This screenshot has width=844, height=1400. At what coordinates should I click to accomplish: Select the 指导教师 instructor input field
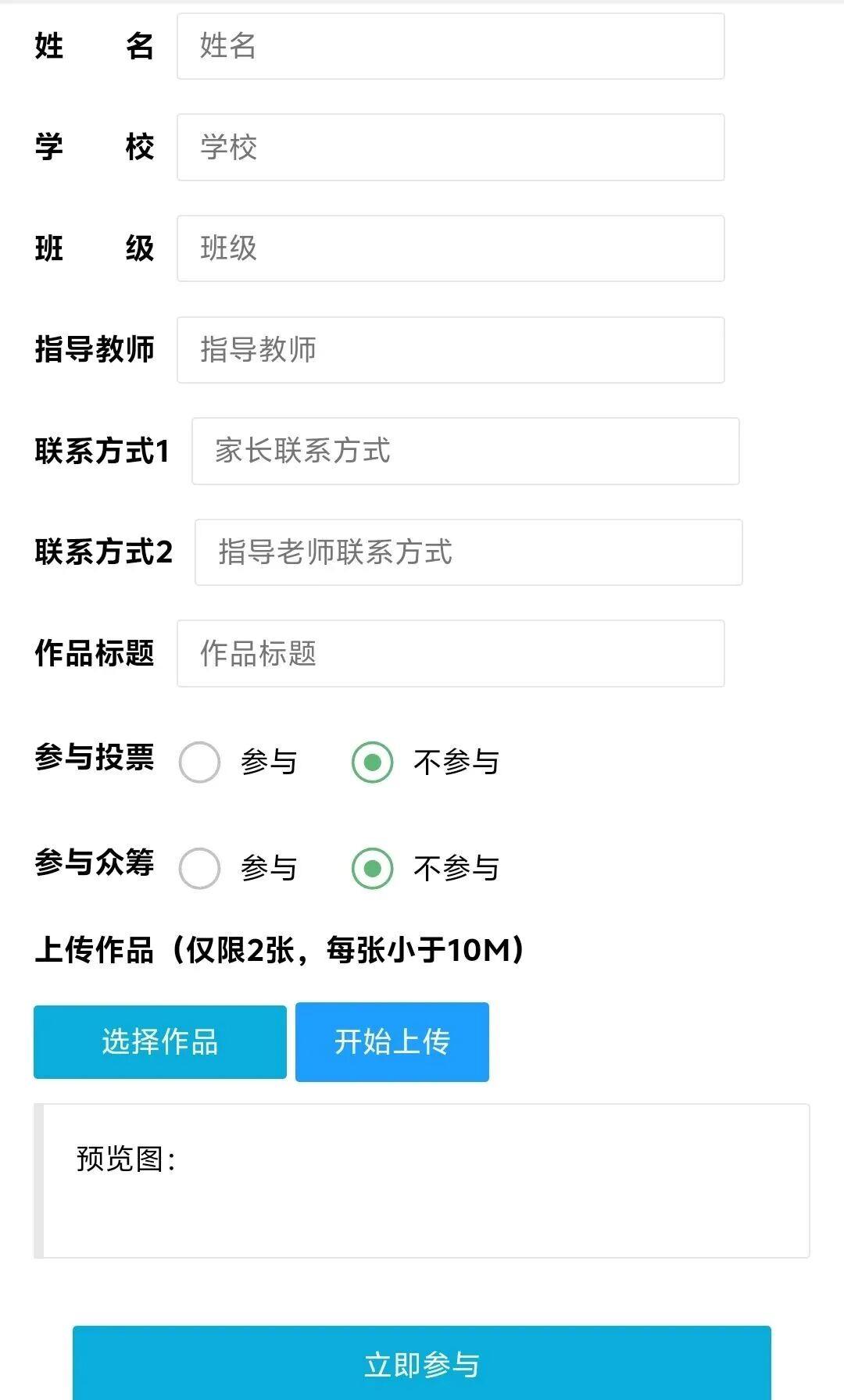pyautogui.click(x=450, y=350)
